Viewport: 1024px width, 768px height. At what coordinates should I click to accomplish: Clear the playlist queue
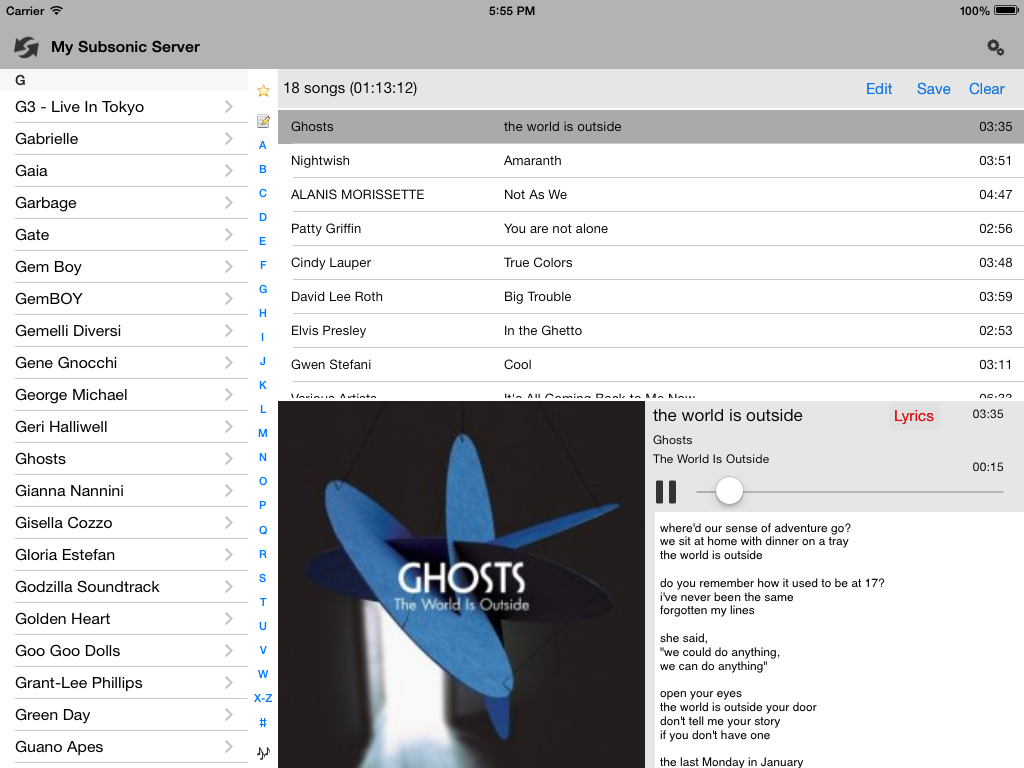click(986, 89)
